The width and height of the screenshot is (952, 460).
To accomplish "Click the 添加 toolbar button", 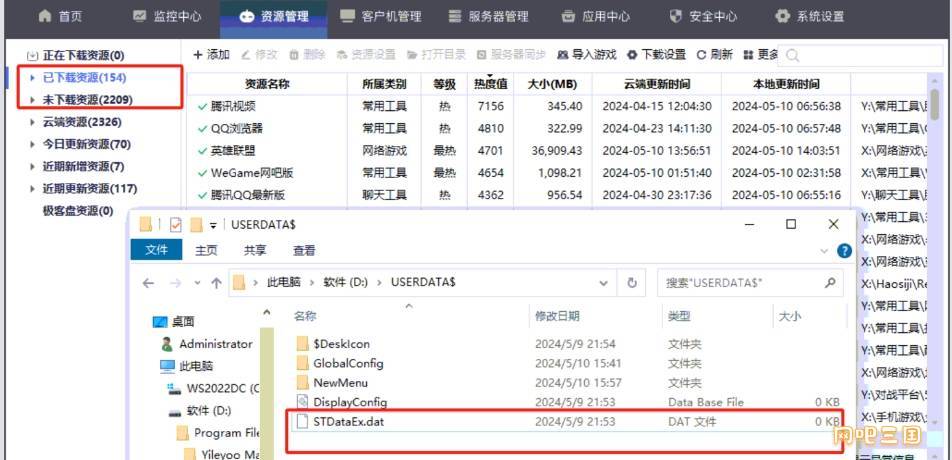I will pyautogui.click(x=211, y=55).
